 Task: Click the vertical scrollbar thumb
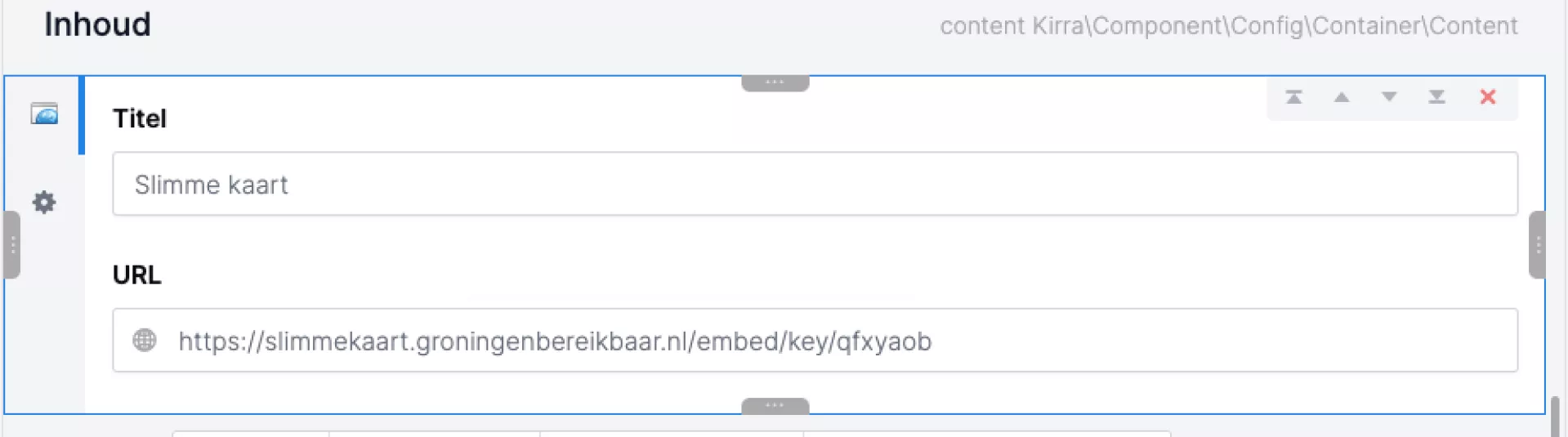tap(1555, 417)
